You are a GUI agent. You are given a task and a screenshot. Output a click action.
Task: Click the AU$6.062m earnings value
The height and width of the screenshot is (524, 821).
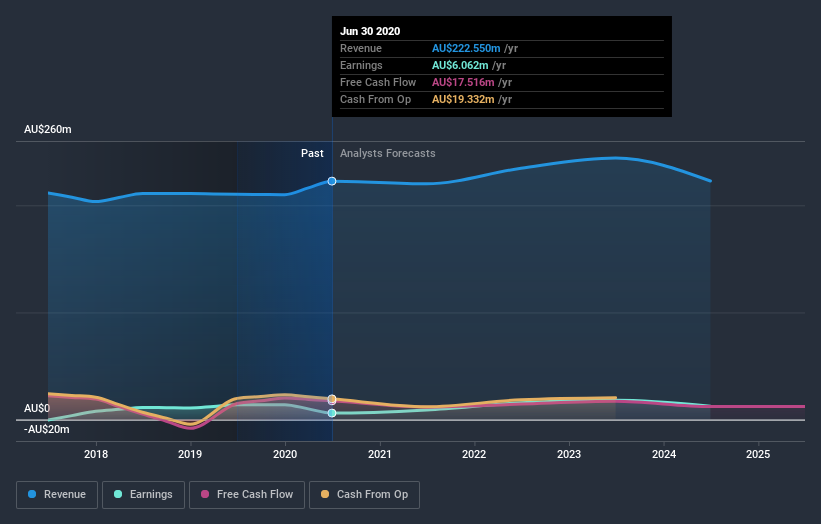tap(460, 65)
